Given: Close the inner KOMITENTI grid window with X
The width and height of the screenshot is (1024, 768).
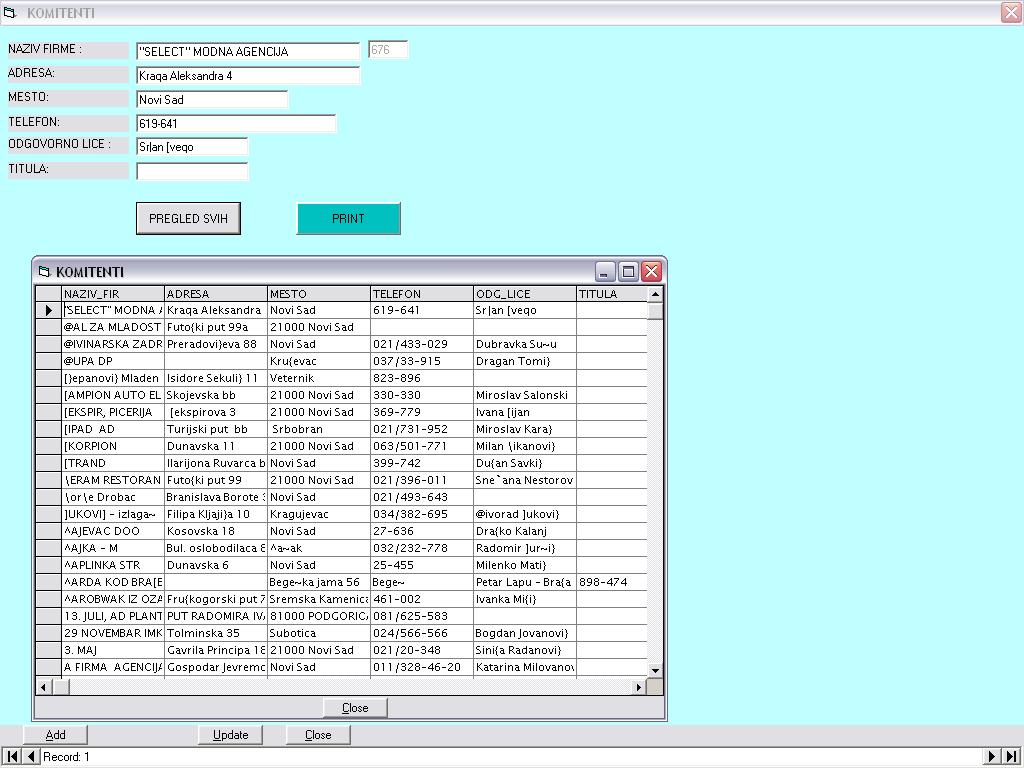Looking at the screenshot, I should click(651, 271).
